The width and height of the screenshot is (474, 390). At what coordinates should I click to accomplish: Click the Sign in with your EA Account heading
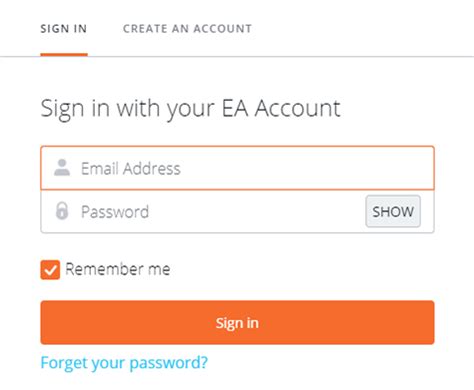coord(190,109)
